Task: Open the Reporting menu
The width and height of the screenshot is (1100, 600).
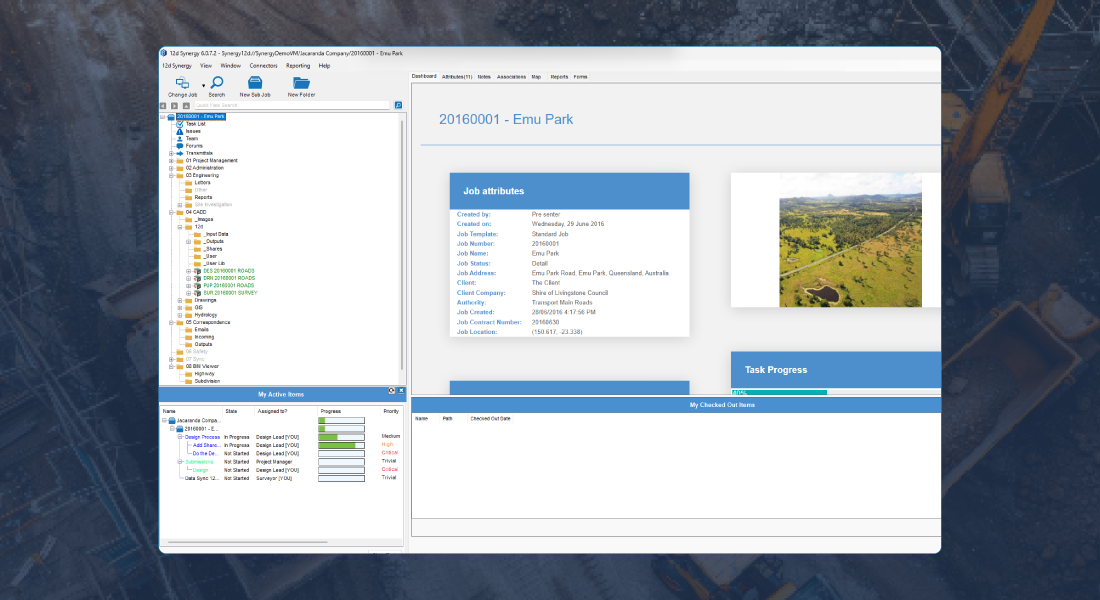Action: 298,65
